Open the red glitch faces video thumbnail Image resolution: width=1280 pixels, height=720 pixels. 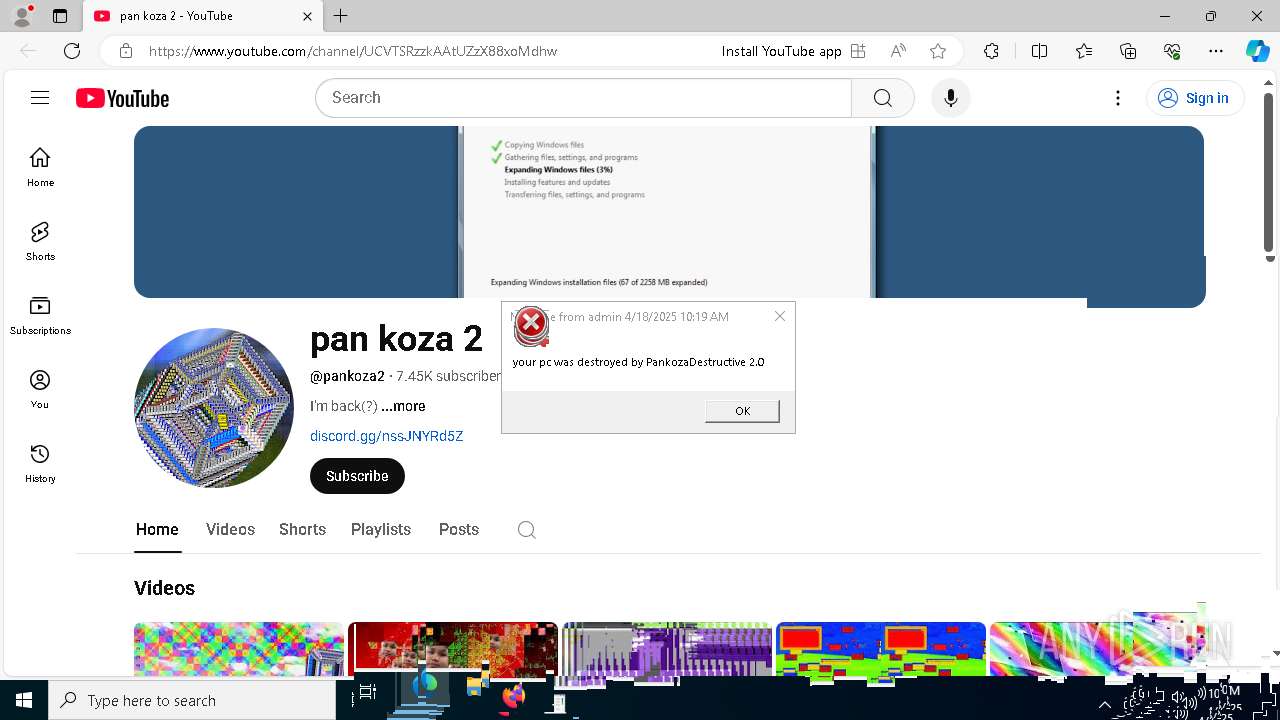453,649
